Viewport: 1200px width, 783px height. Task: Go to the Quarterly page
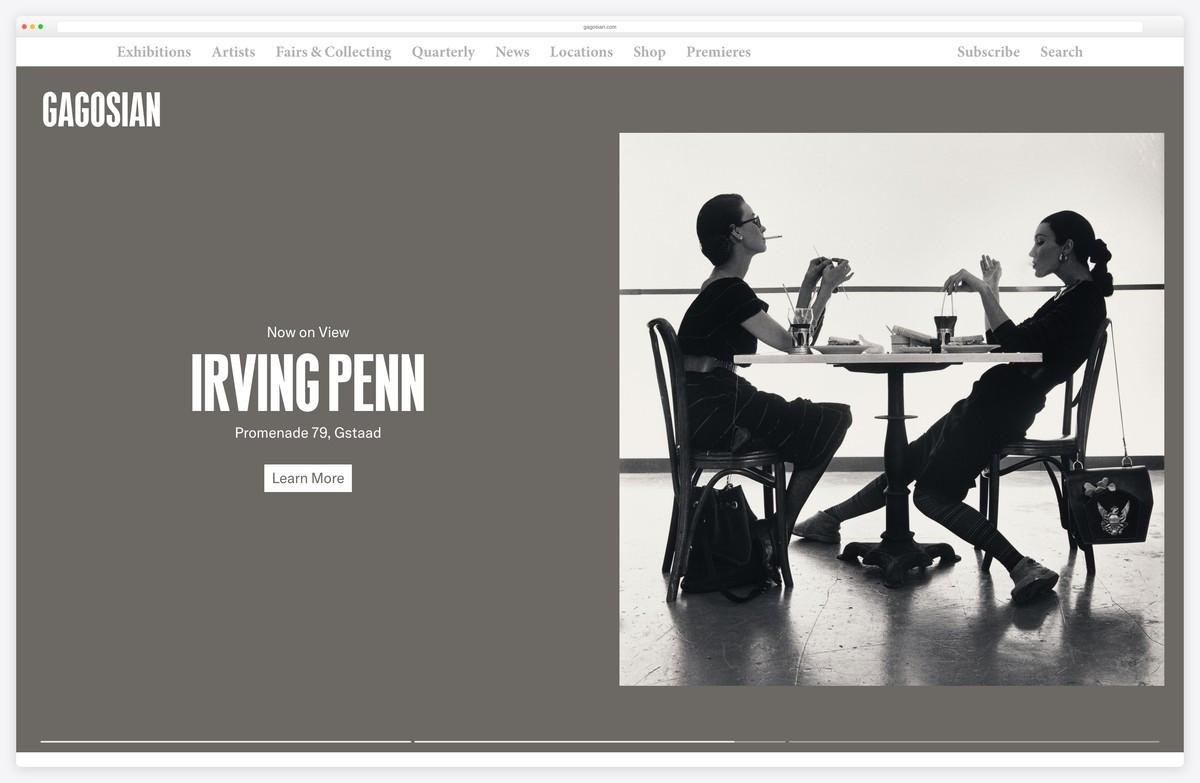point(443,52)
